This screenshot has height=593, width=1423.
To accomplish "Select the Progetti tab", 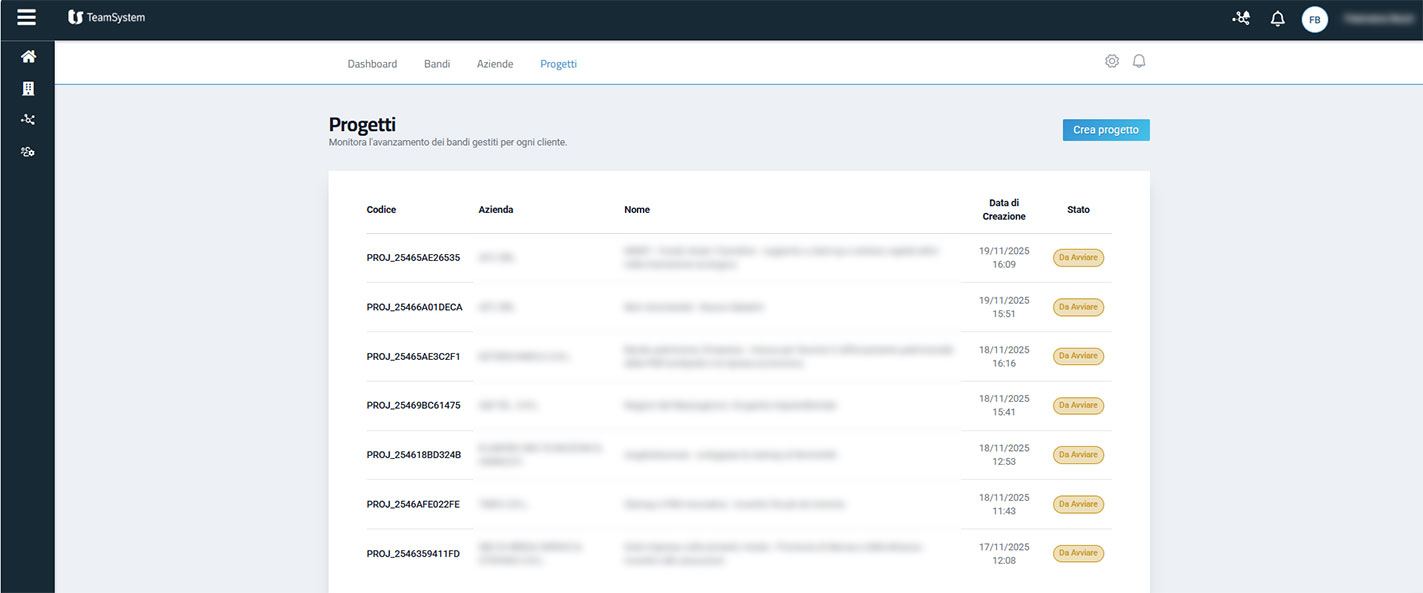I will coord(558,64).
